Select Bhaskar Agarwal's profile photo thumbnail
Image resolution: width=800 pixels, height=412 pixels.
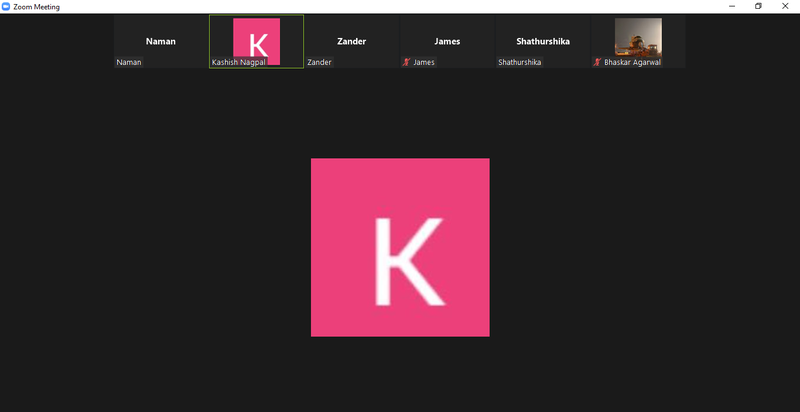(x=637, y=37)
